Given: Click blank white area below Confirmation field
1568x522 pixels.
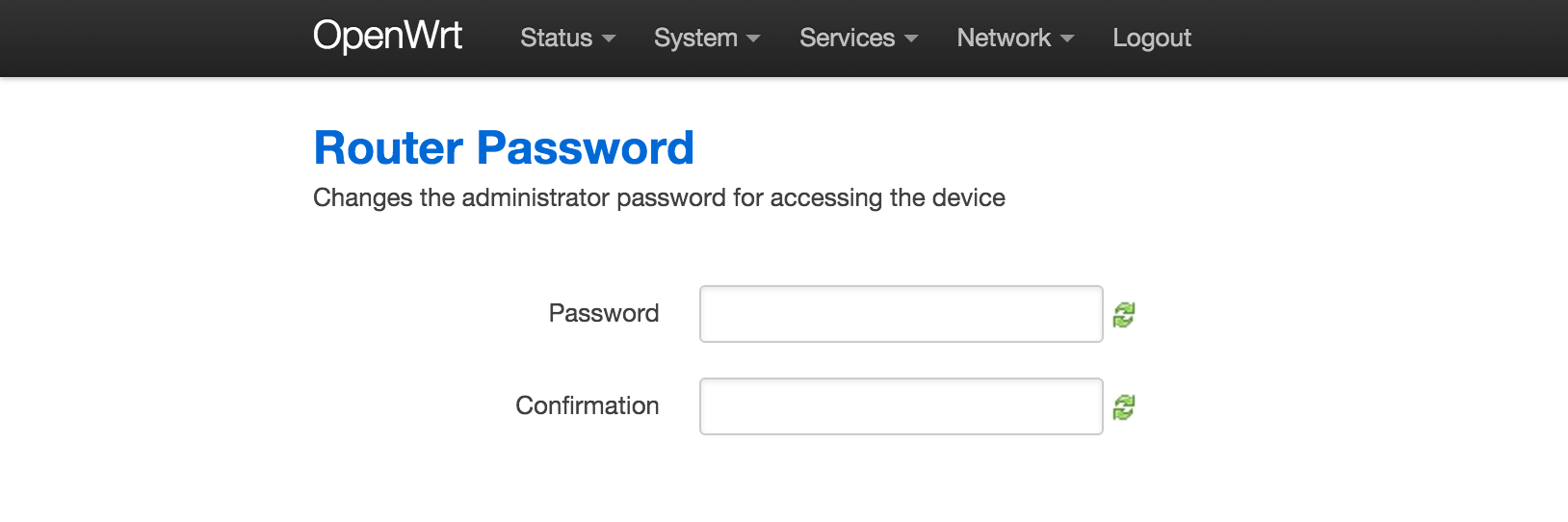Looking at the screenshot, I should (901, 482).
